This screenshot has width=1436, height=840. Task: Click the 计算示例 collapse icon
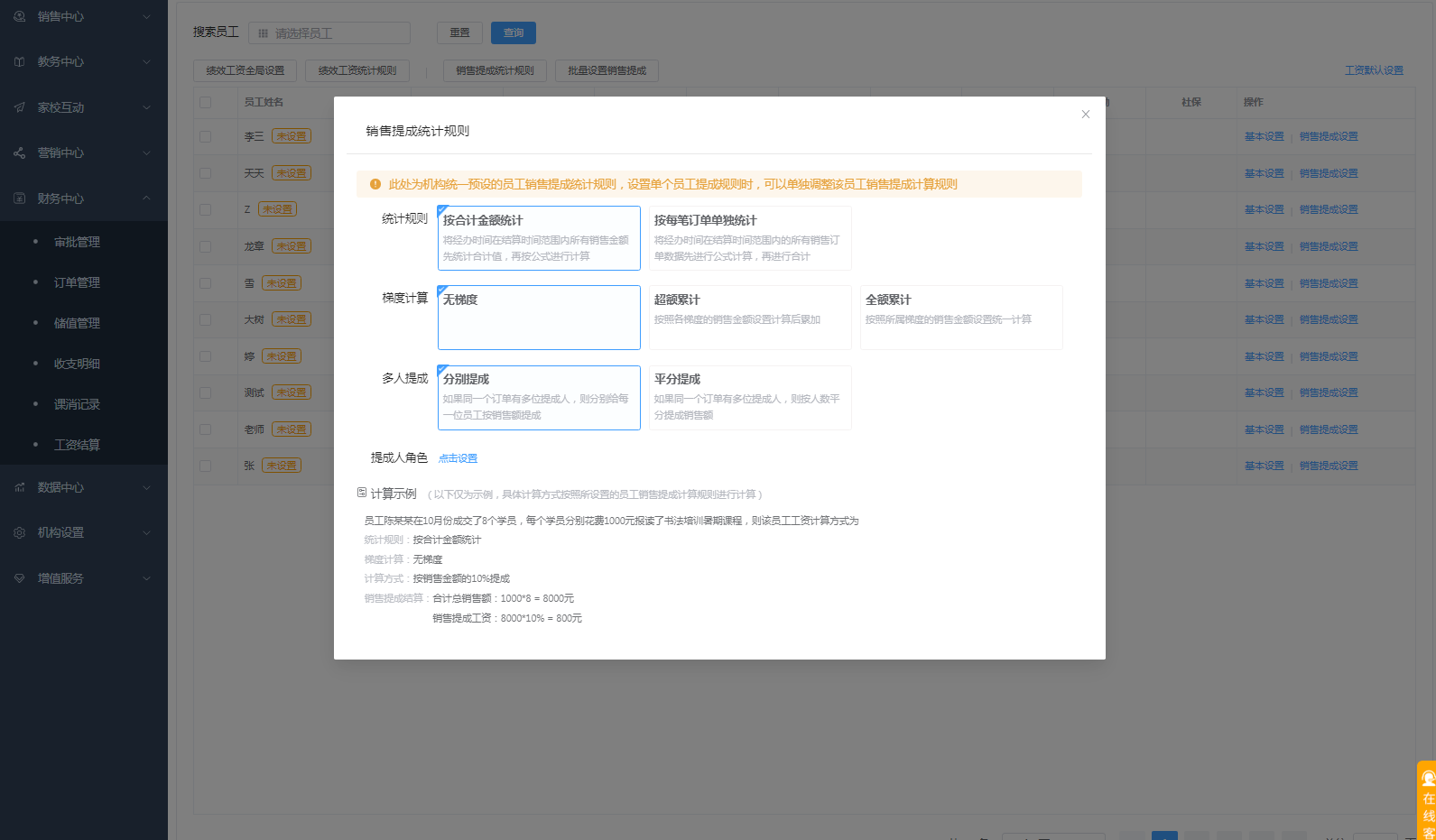click(362, 493)
